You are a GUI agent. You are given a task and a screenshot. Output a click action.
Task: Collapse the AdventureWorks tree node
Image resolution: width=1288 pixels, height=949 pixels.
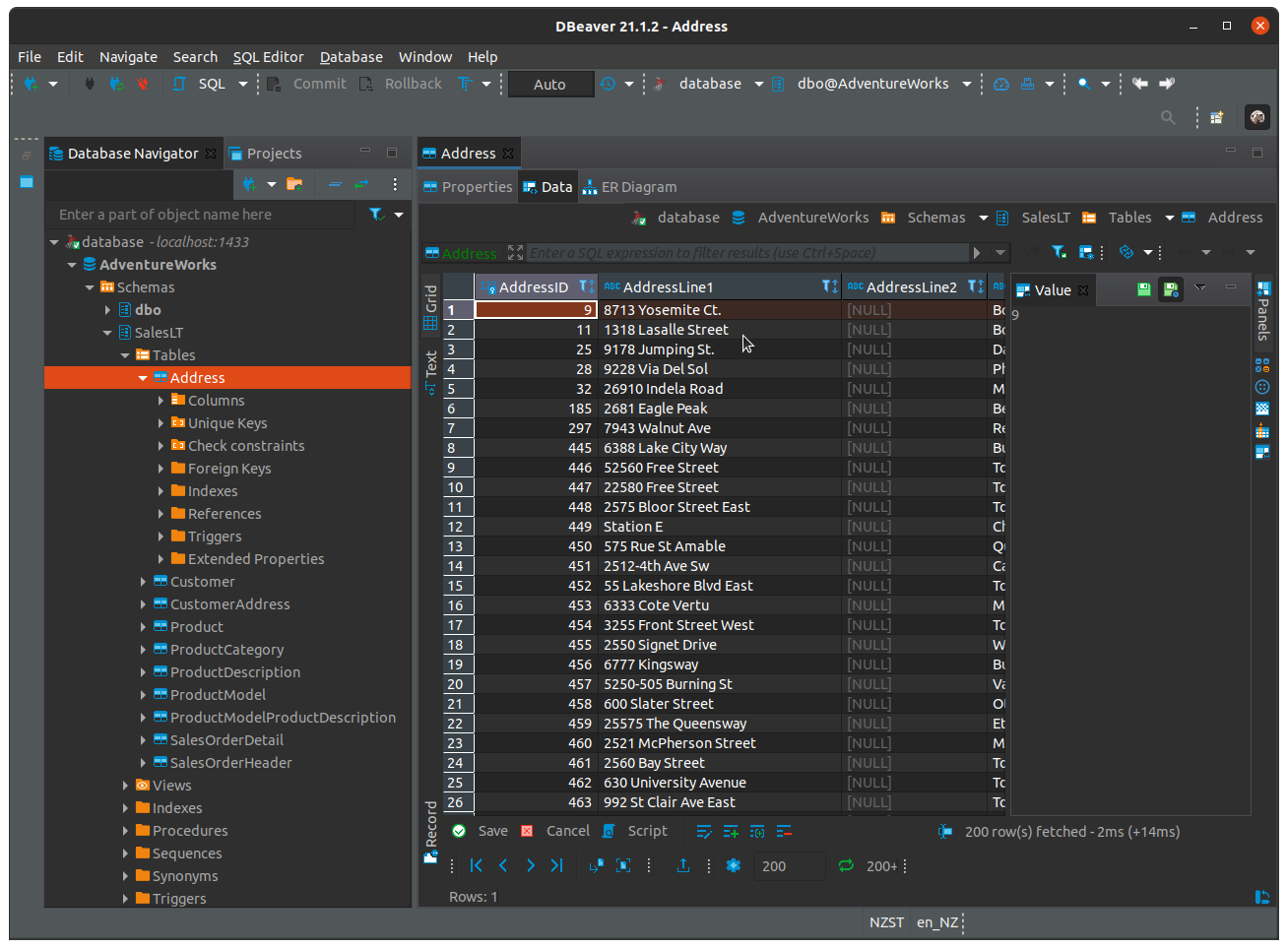coord(72,265)
